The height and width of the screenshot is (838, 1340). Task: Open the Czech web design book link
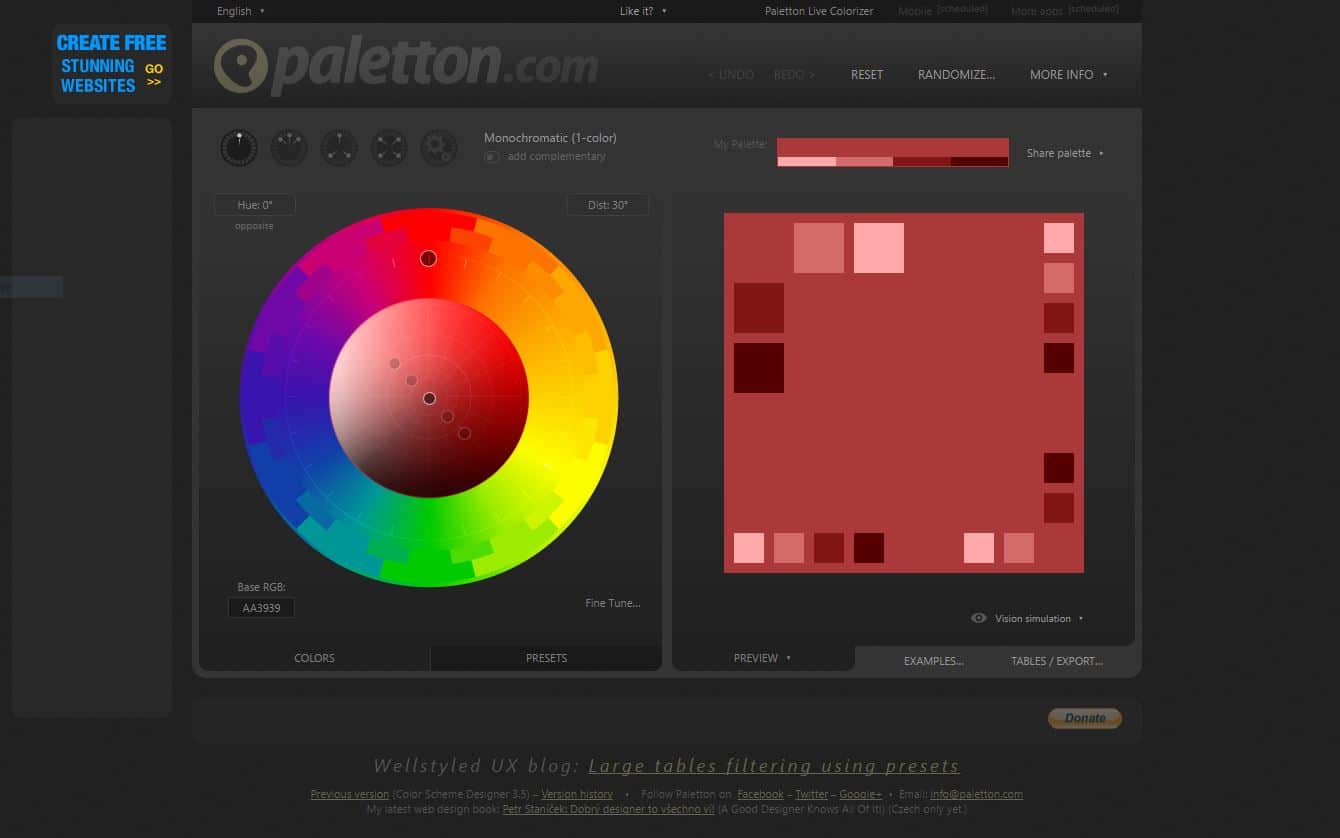click(608, 809)
